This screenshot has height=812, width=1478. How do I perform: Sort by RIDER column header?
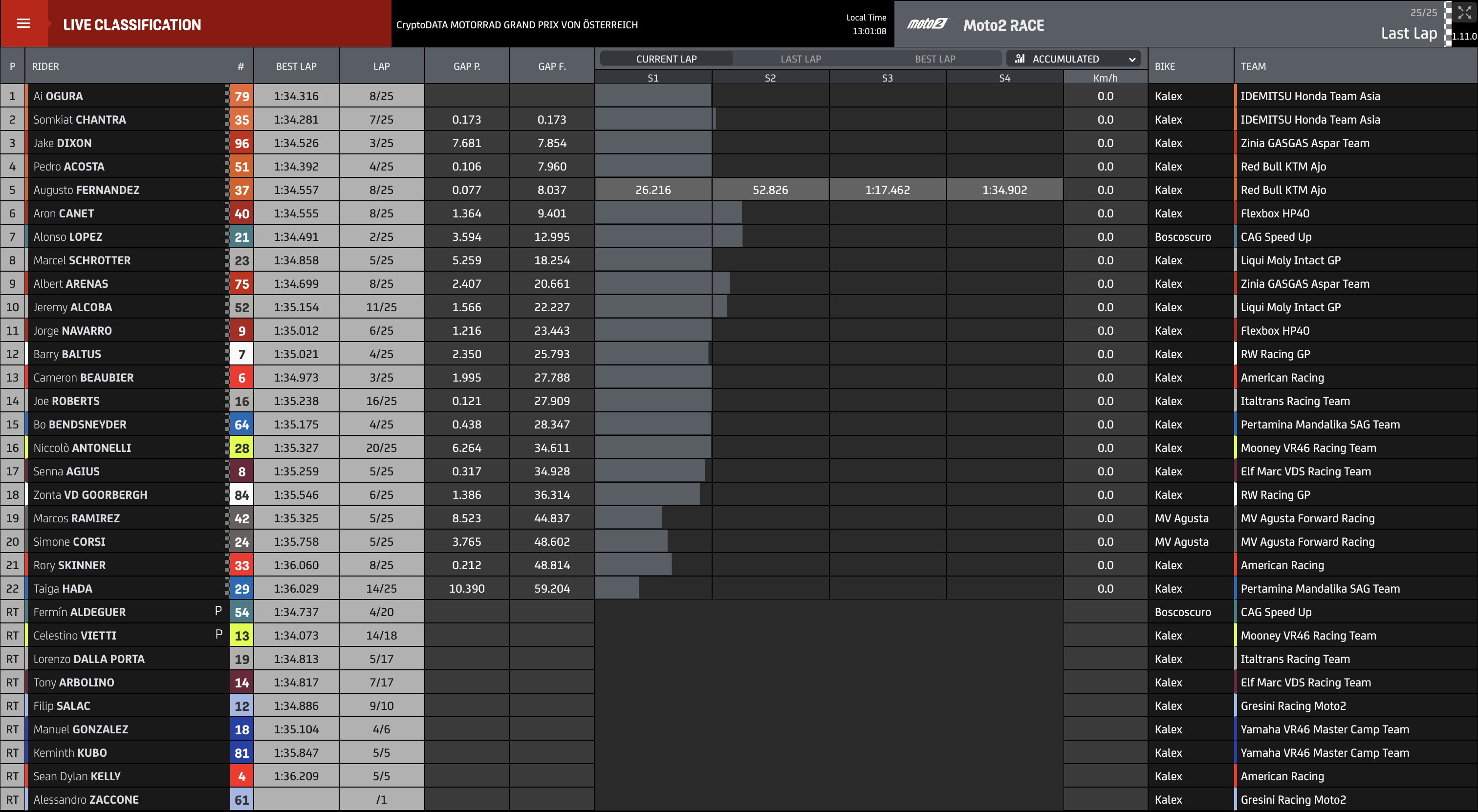(45, 66)
